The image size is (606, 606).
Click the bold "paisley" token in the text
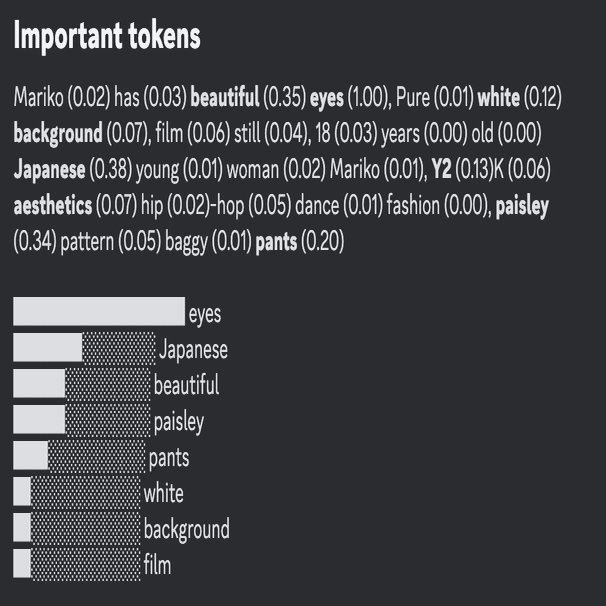522,207
